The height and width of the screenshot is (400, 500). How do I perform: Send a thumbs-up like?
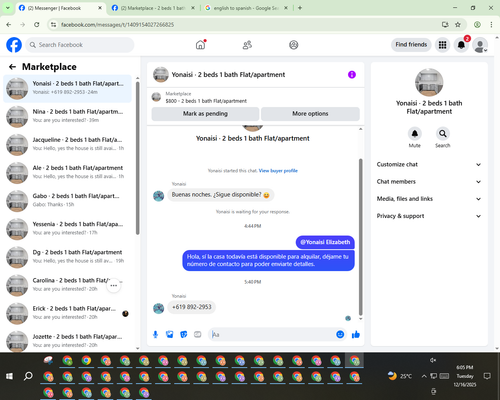[356, 334]
